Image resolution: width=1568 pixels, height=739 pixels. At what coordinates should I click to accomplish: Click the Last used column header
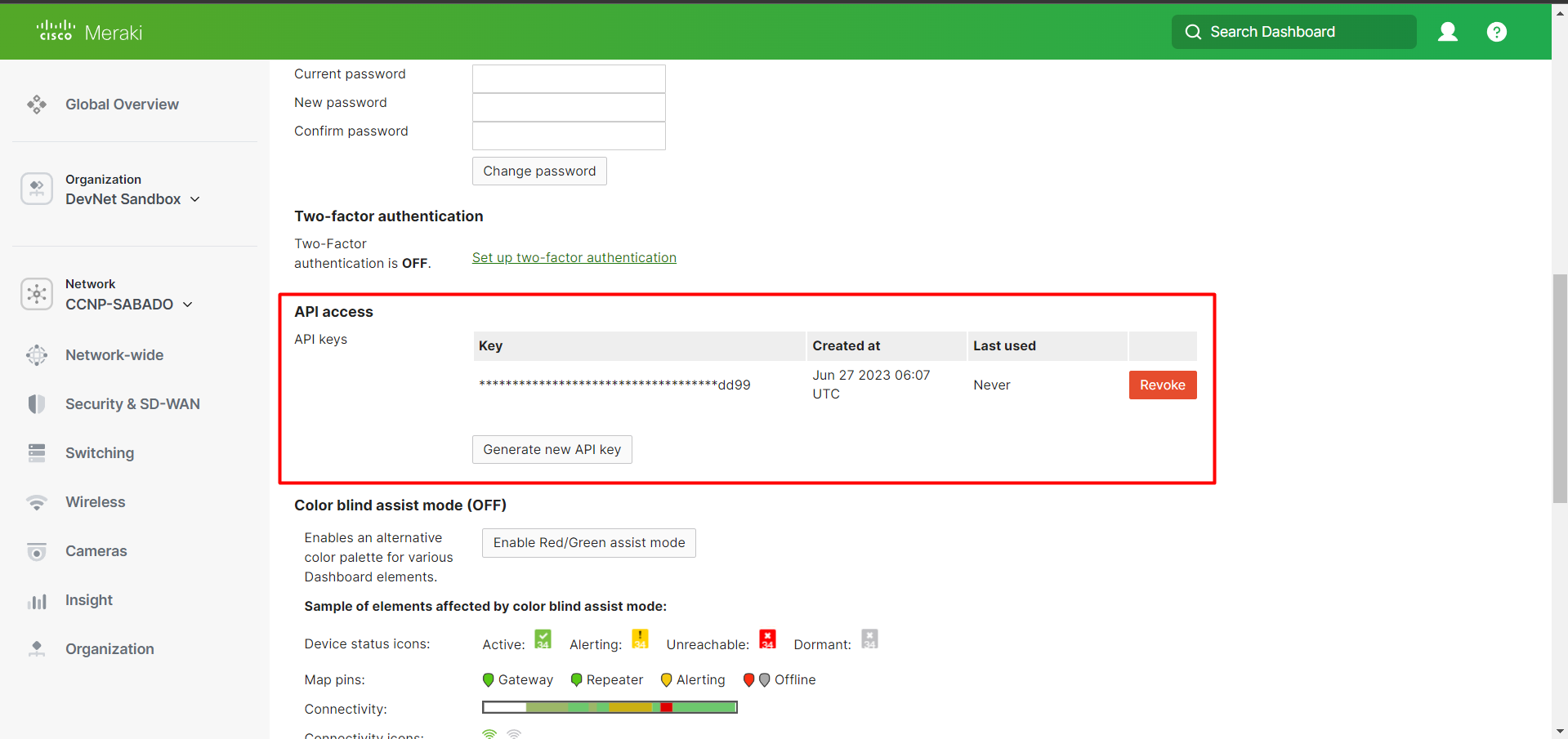point(1048,346)
